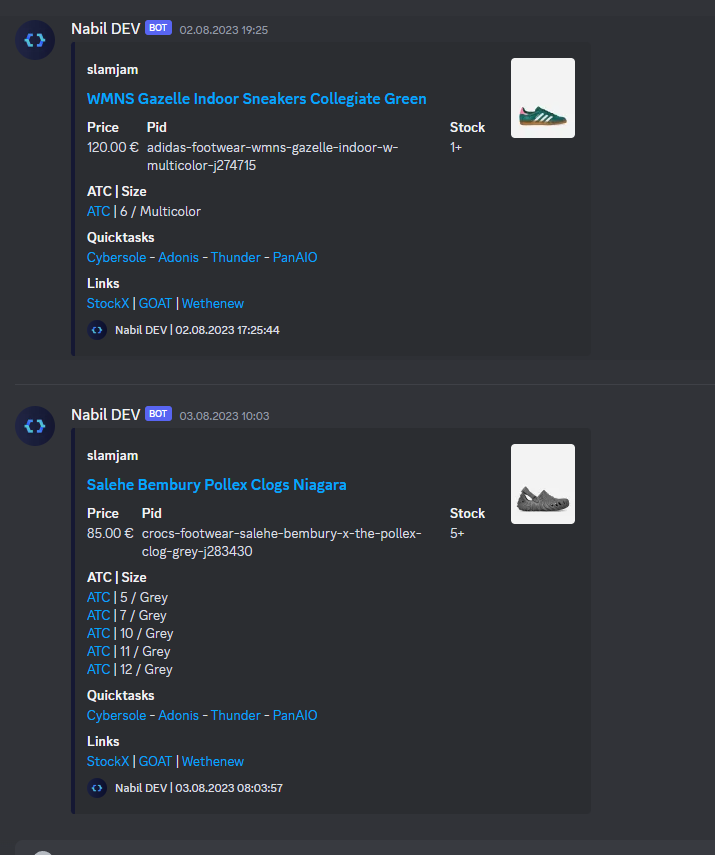
Task: Open PanAIO quicktask in Gazelle embed
Action: (295, 257)
